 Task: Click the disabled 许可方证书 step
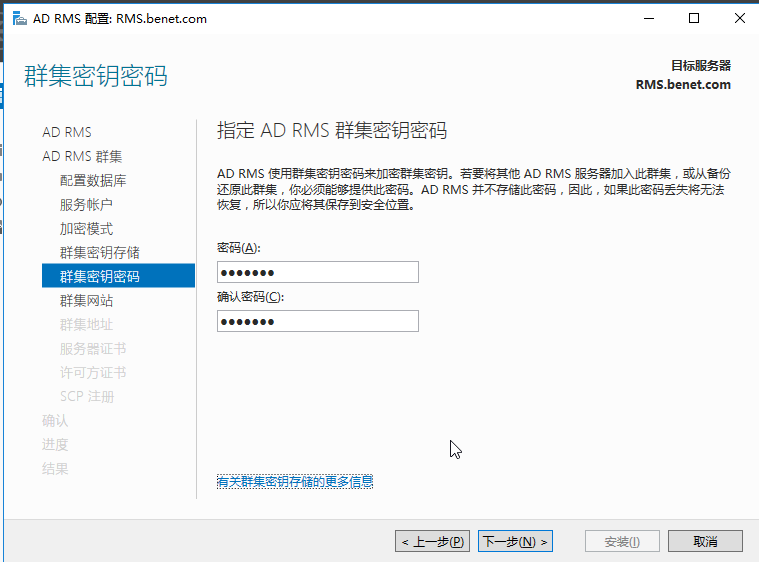[x=93, y=373]
